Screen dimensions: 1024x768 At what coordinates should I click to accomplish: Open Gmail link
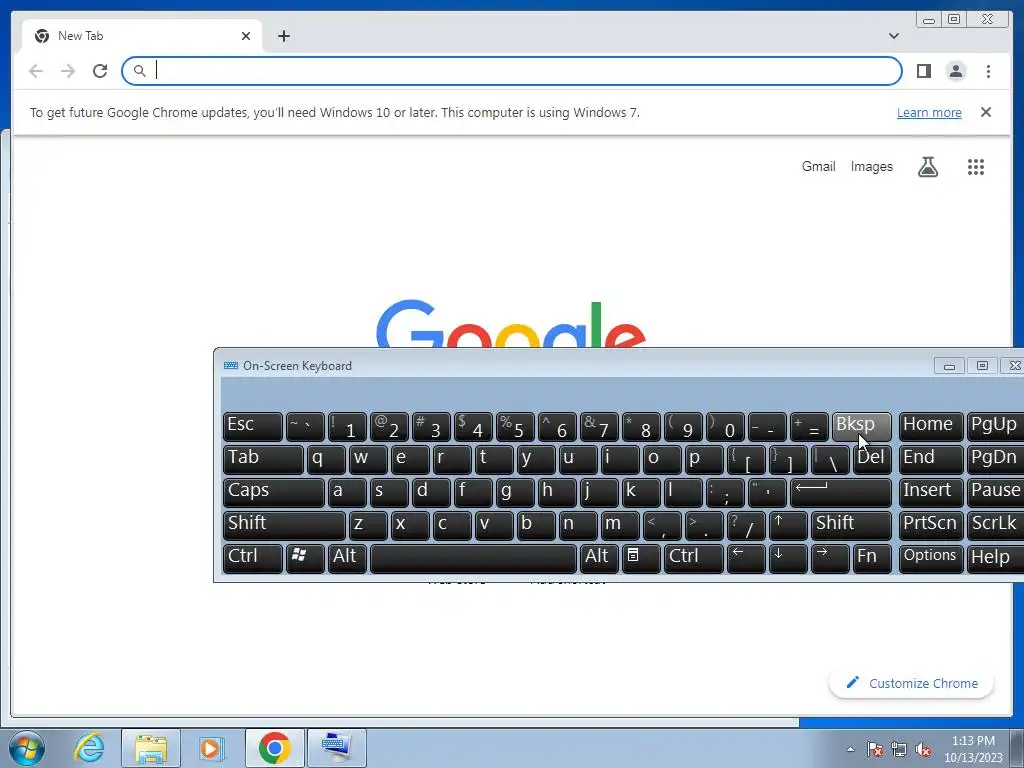818,167
